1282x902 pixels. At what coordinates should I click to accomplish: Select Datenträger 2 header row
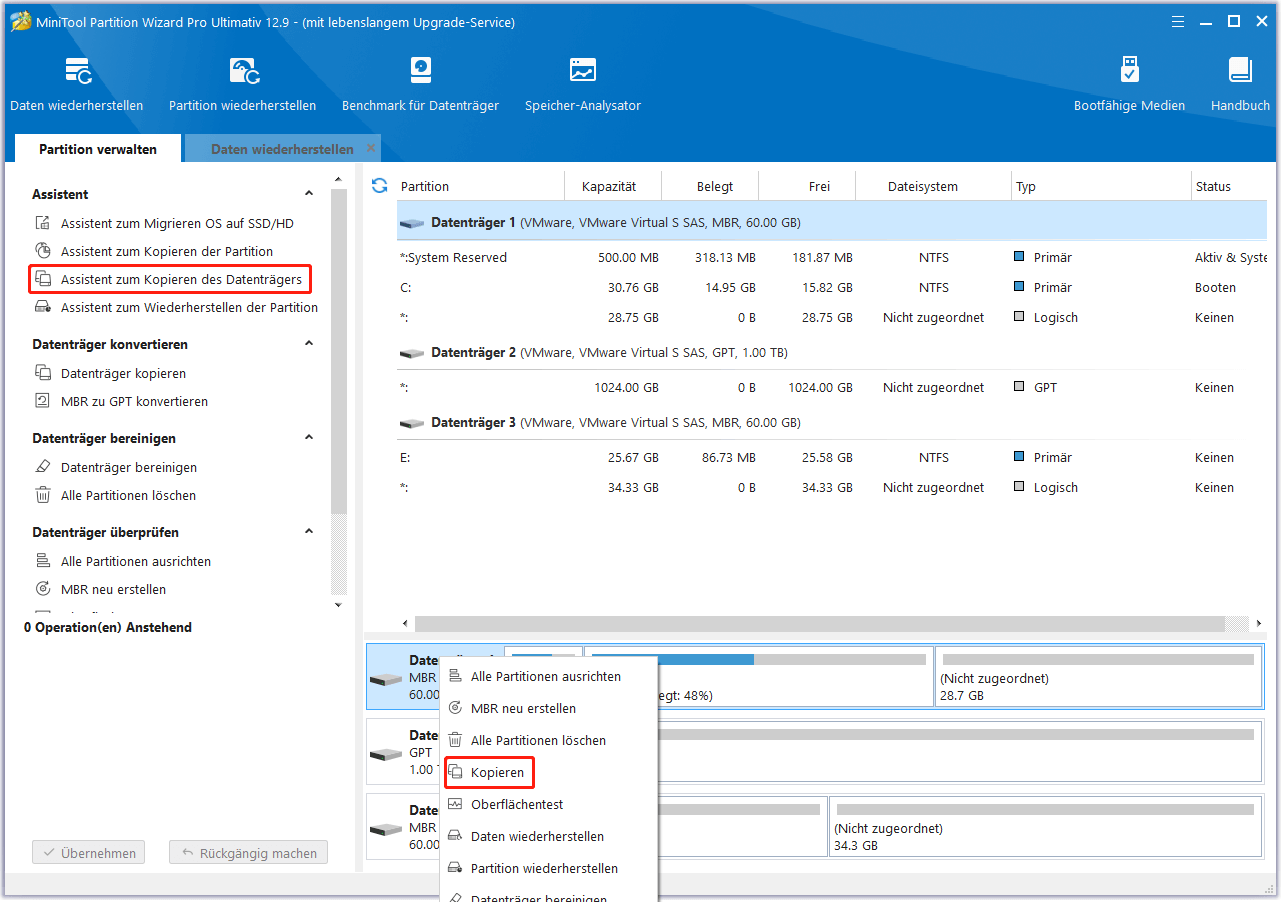coord(832,352)
